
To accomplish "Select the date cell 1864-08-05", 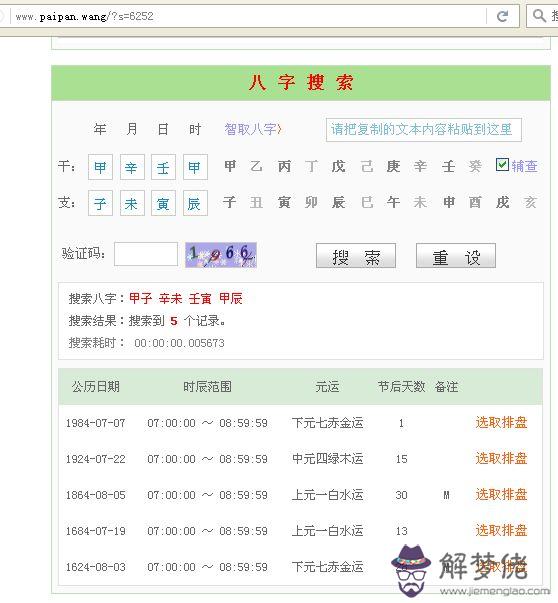I will pyautogui.click(x=96, y=495).
